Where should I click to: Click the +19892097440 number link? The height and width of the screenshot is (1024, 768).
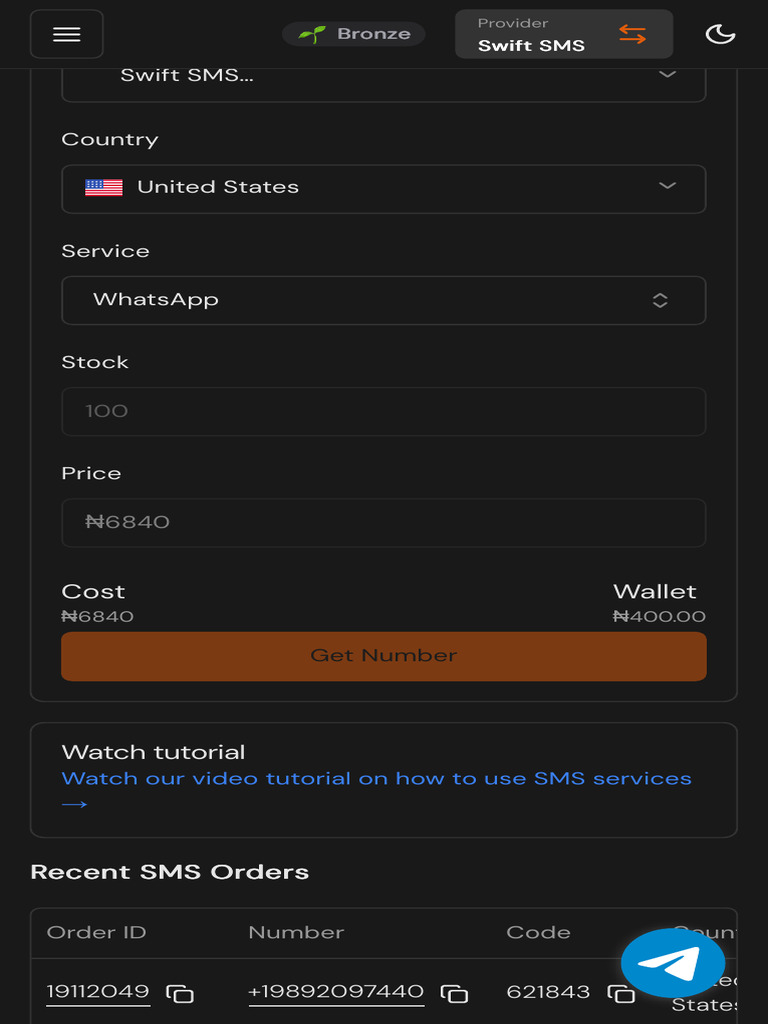point(336,992)
